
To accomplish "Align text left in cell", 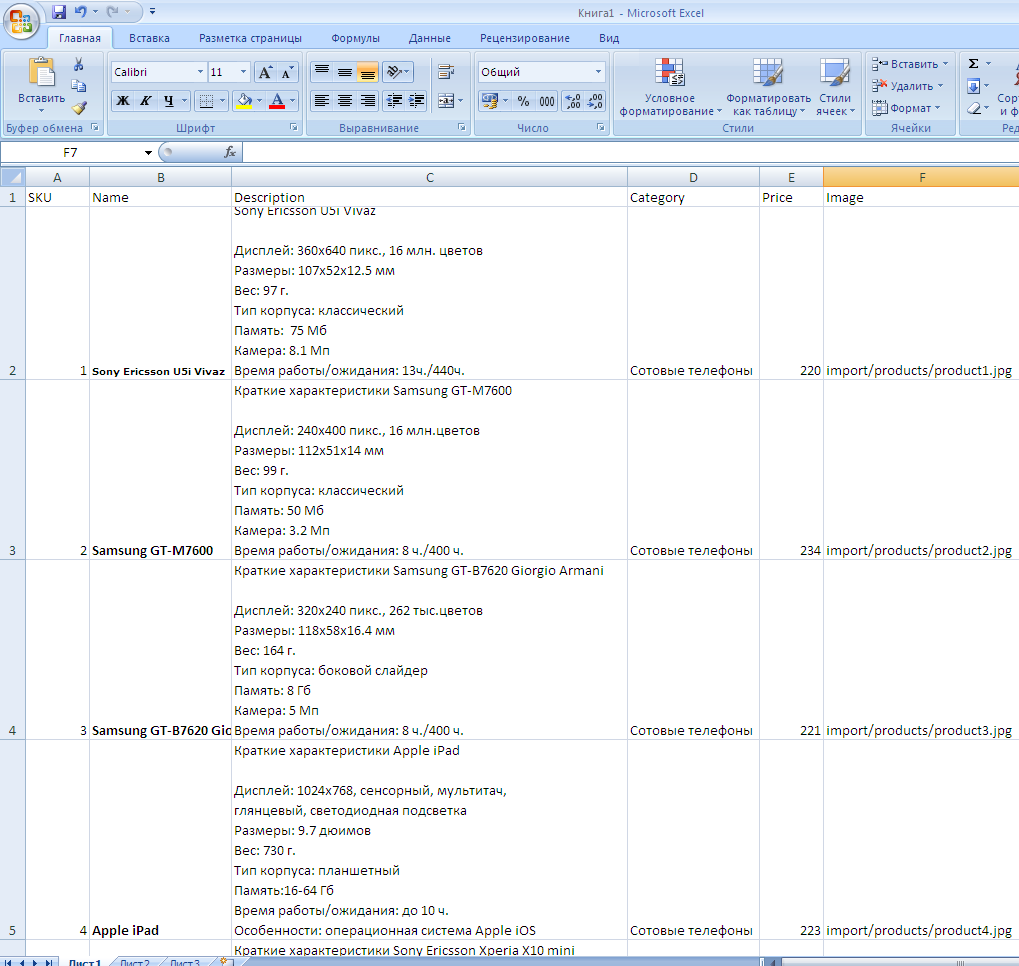I will click(322, 101).
